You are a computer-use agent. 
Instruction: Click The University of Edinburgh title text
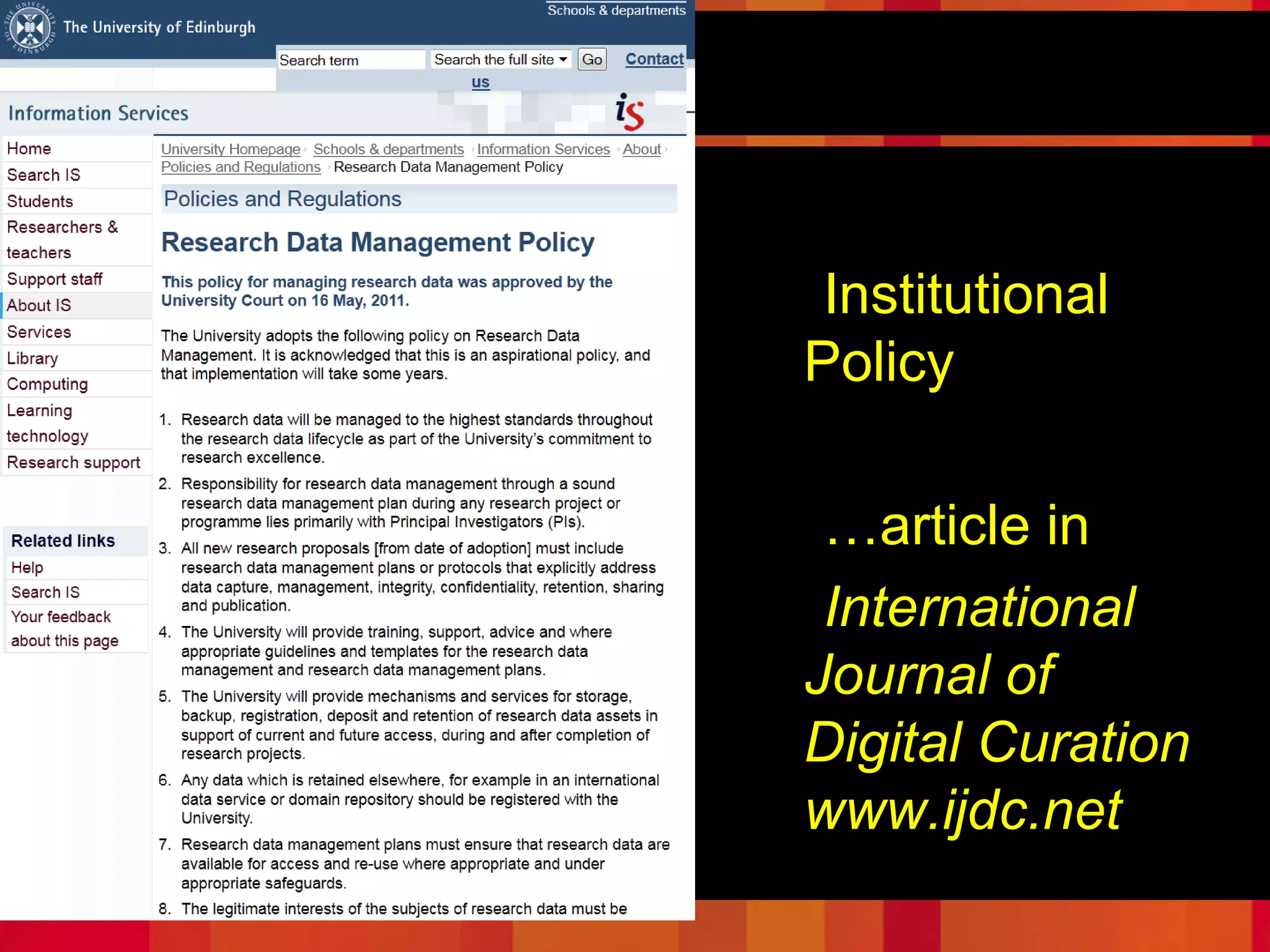pos(159,27)
